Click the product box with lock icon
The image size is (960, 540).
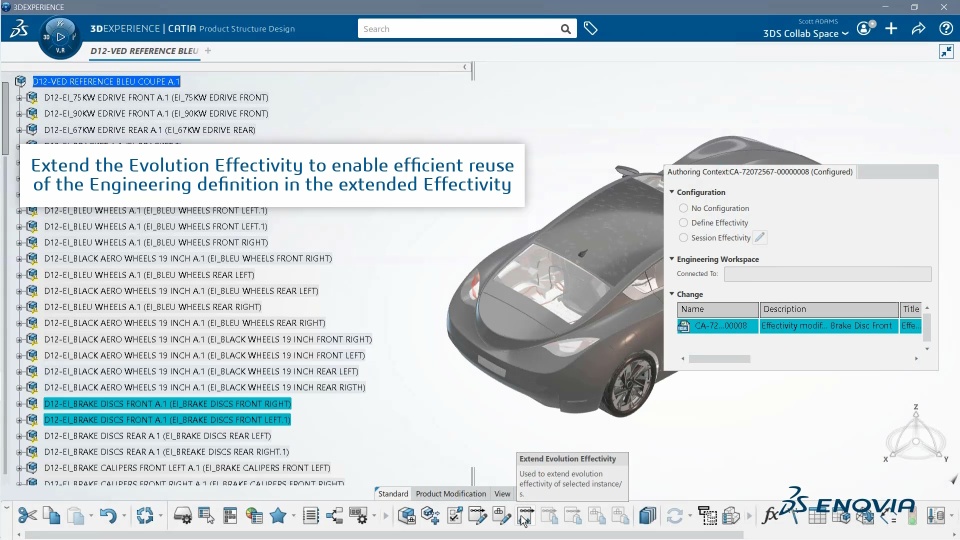(407, 516)
